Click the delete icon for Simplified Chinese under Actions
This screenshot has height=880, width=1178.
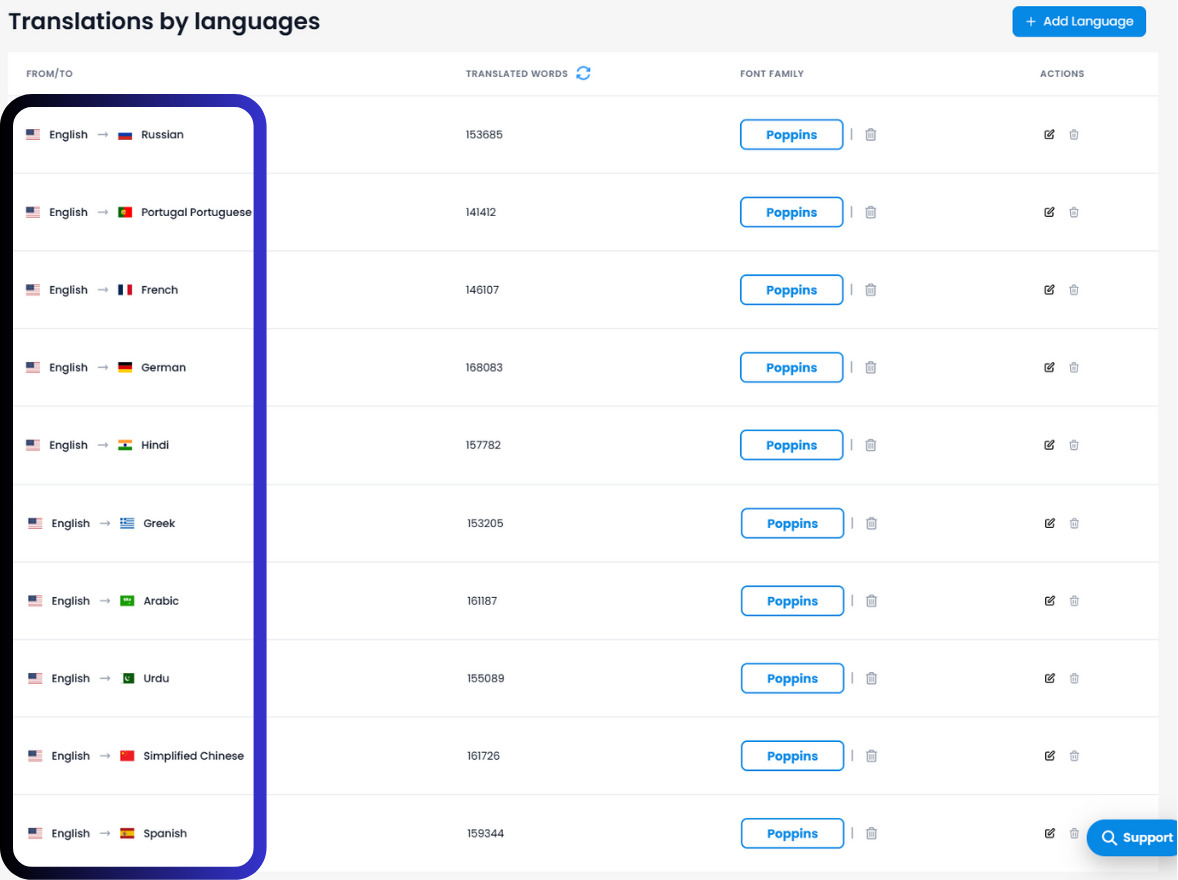1074,756
